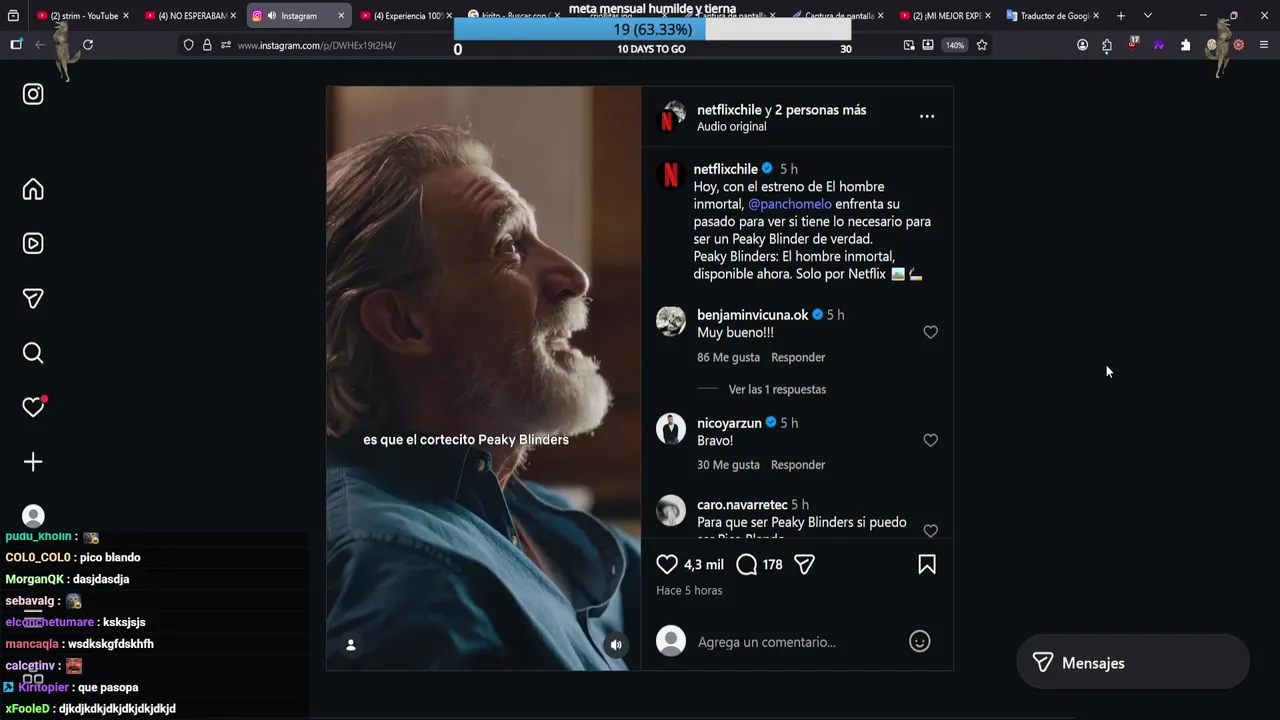Image resolution: width=1280 pixels, height=720 pixels.
Task: Switch to the "(2) ¡MI MEJOR EXPE" tab
Action: point(944,16)
